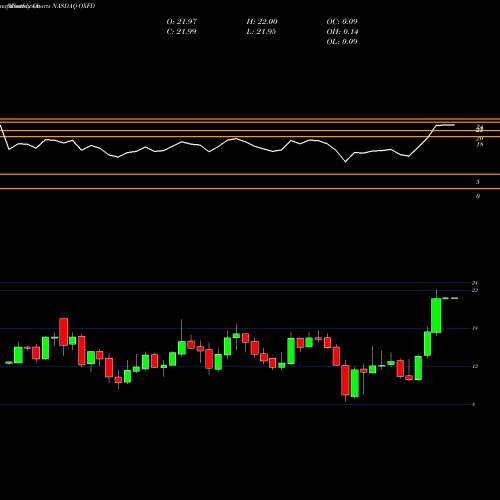Click the '18' indicator axis label
The width and height of the screenshot is (500, 500).
click(x=480, y=145)
